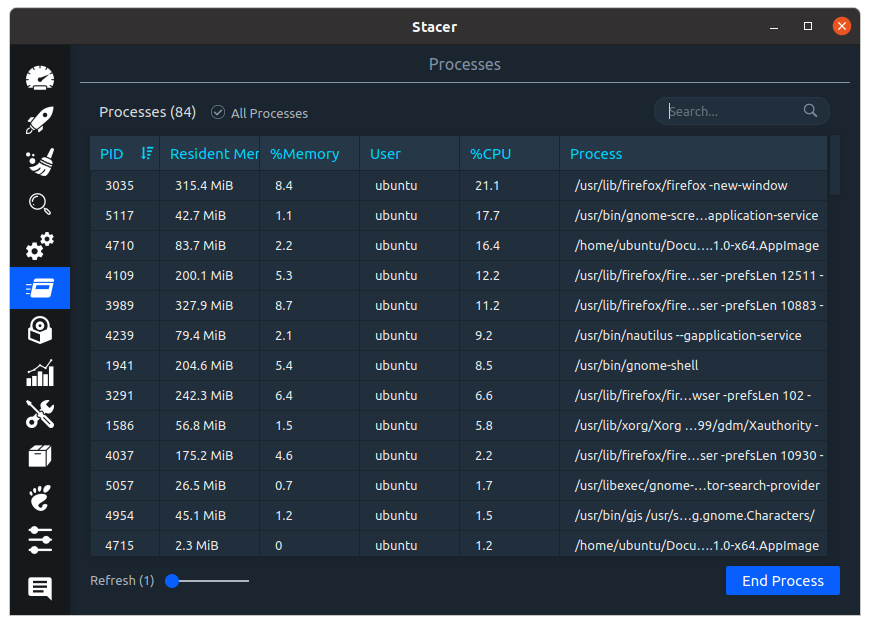
Task: Close the Stacer window
Action: (x=842, y=26)
